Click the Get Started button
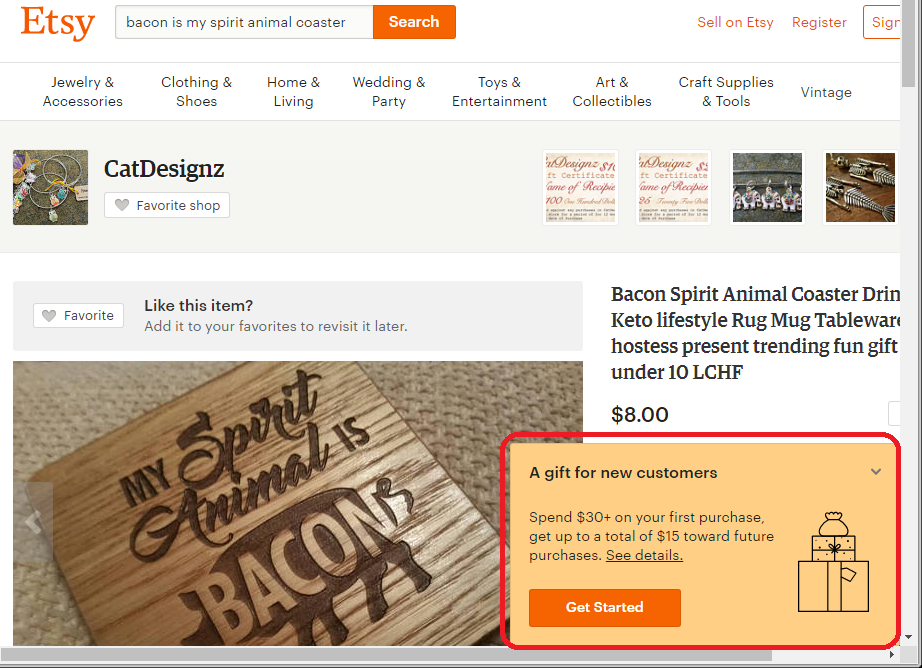This screenshot has width=922, height=668. 604,607
